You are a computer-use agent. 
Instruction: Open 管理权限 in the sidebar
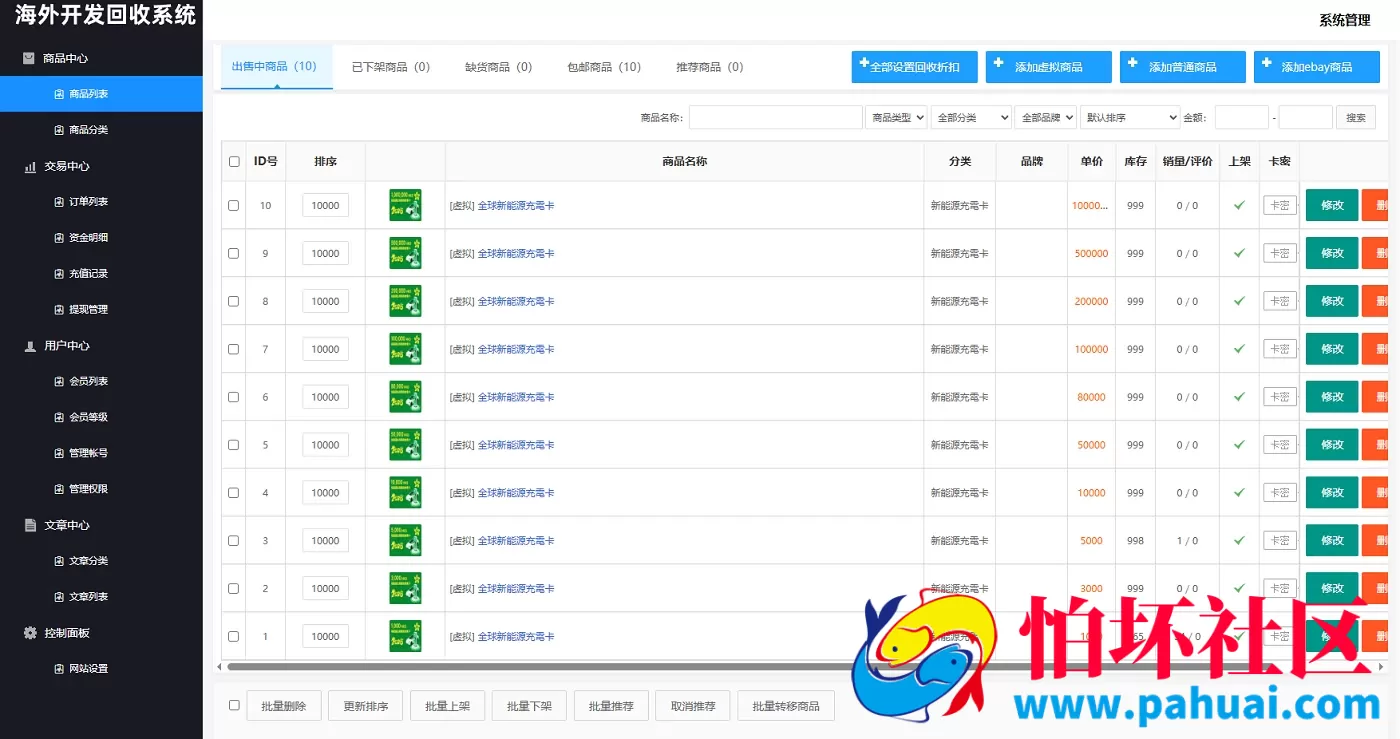tap(88, 489)
